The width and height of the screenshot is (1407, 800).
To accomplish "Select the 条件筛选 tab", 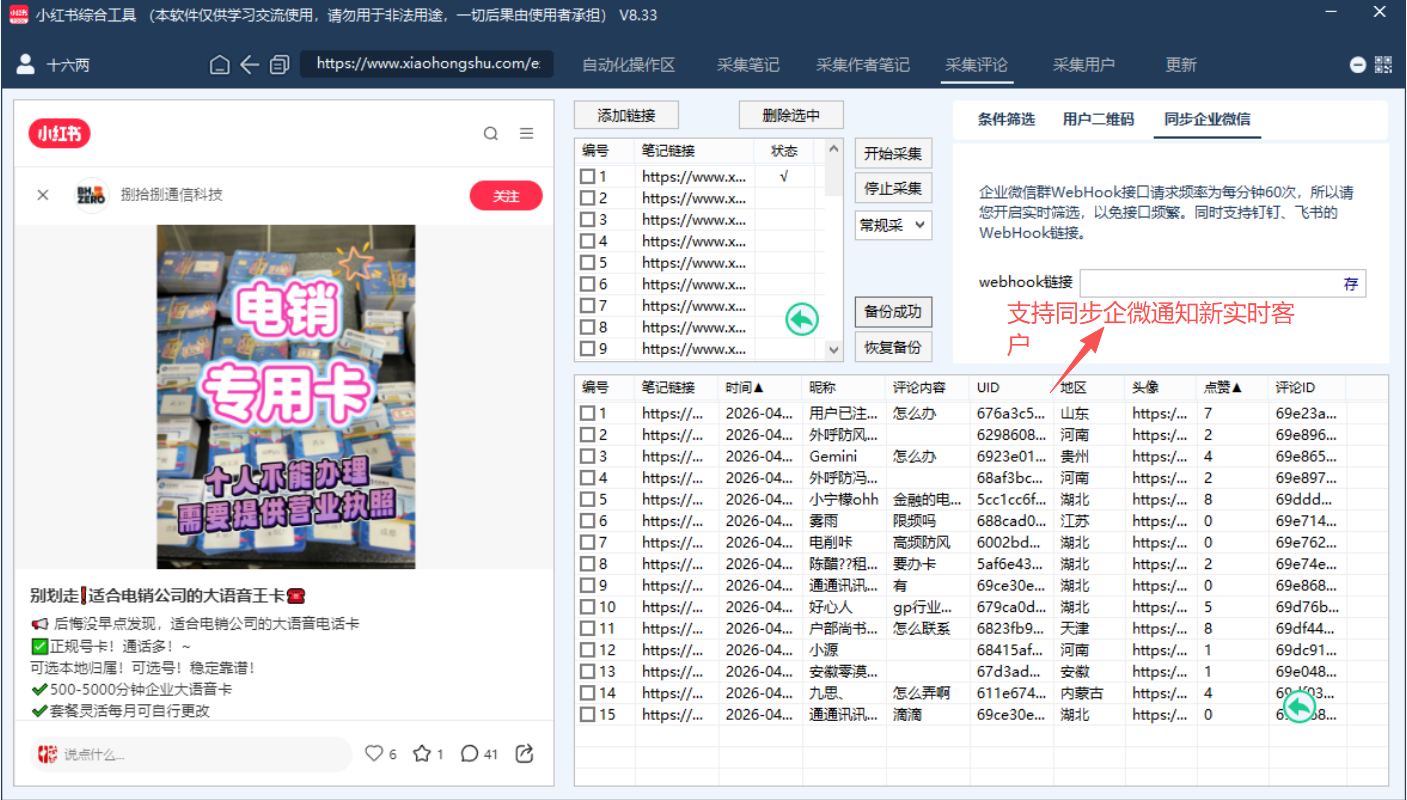I will tap(1006, 119).
